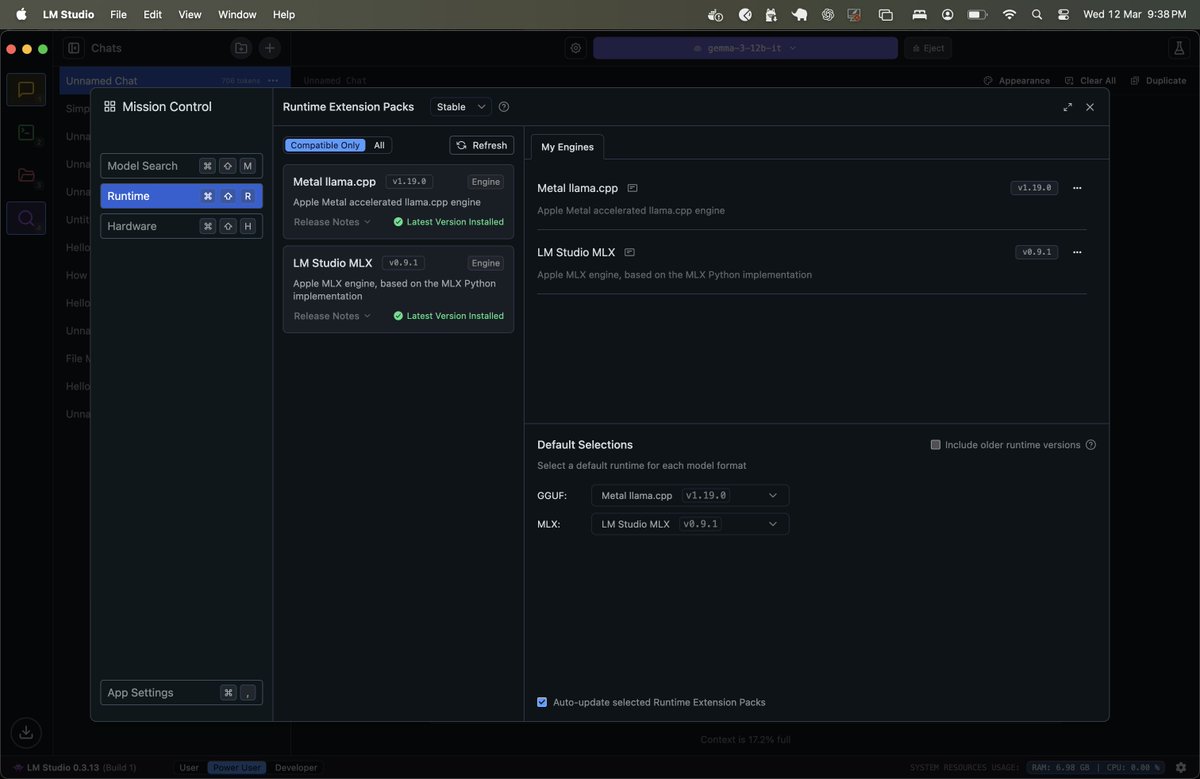Viewport: 1200px width, 779px height.
Task: Open model settings gear beside gemma-3-12b-it
Action: coord(575,48)
